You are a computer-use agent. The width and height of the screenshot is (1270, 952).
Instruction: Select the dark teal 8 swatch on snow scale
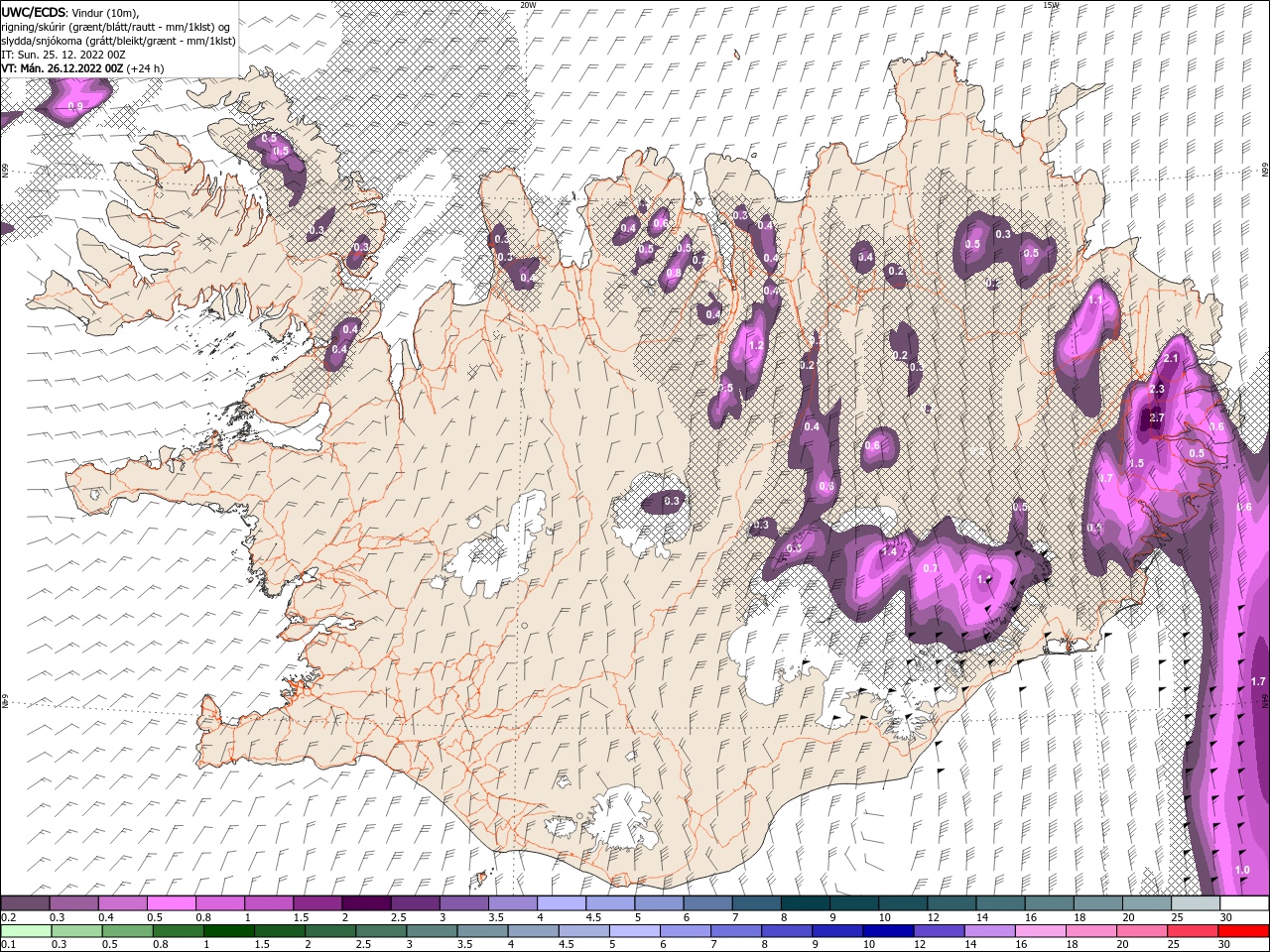coord(805,903)
